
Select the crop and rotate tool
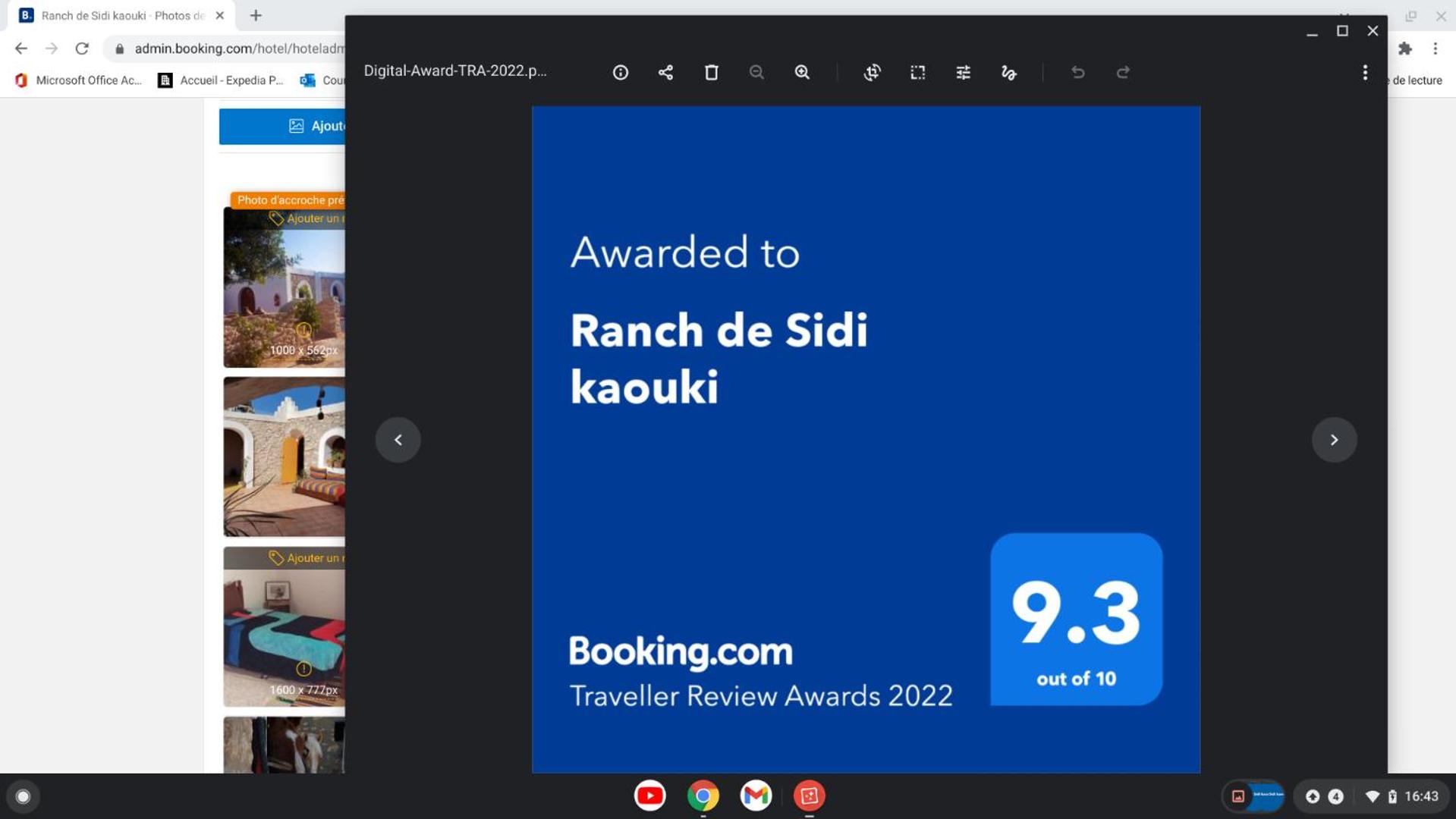pos(872,72)
